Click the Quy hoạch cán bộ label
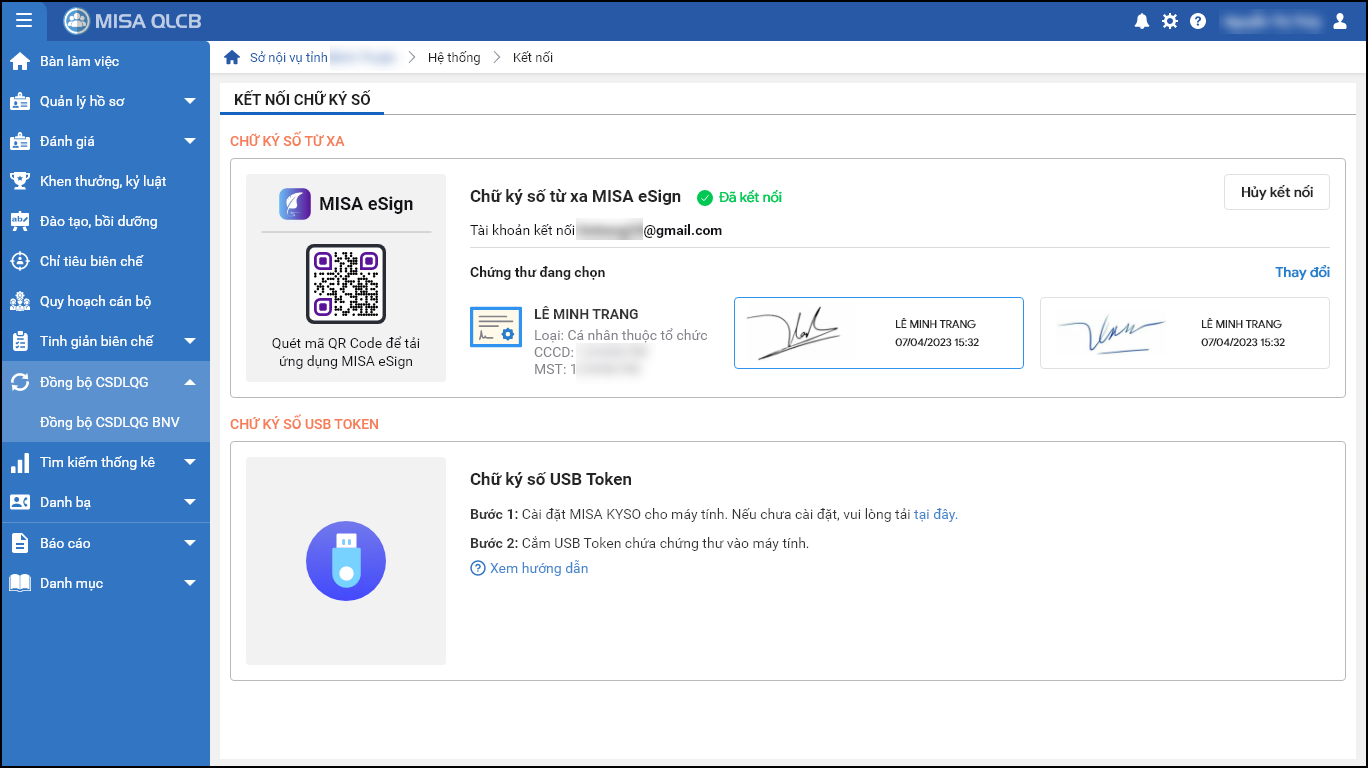This screenshot has height=768, width=1368. click(x=95, y=301)
